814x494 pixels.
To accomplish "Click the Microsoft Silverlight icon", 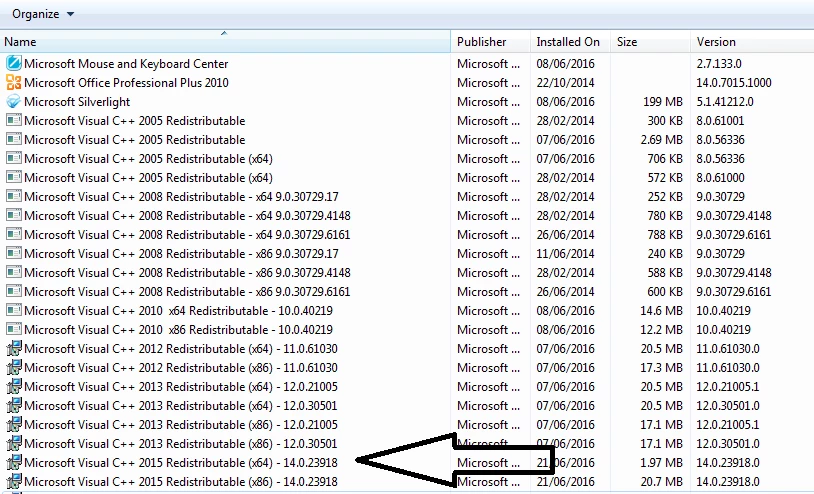I will (x=13, y=102).
